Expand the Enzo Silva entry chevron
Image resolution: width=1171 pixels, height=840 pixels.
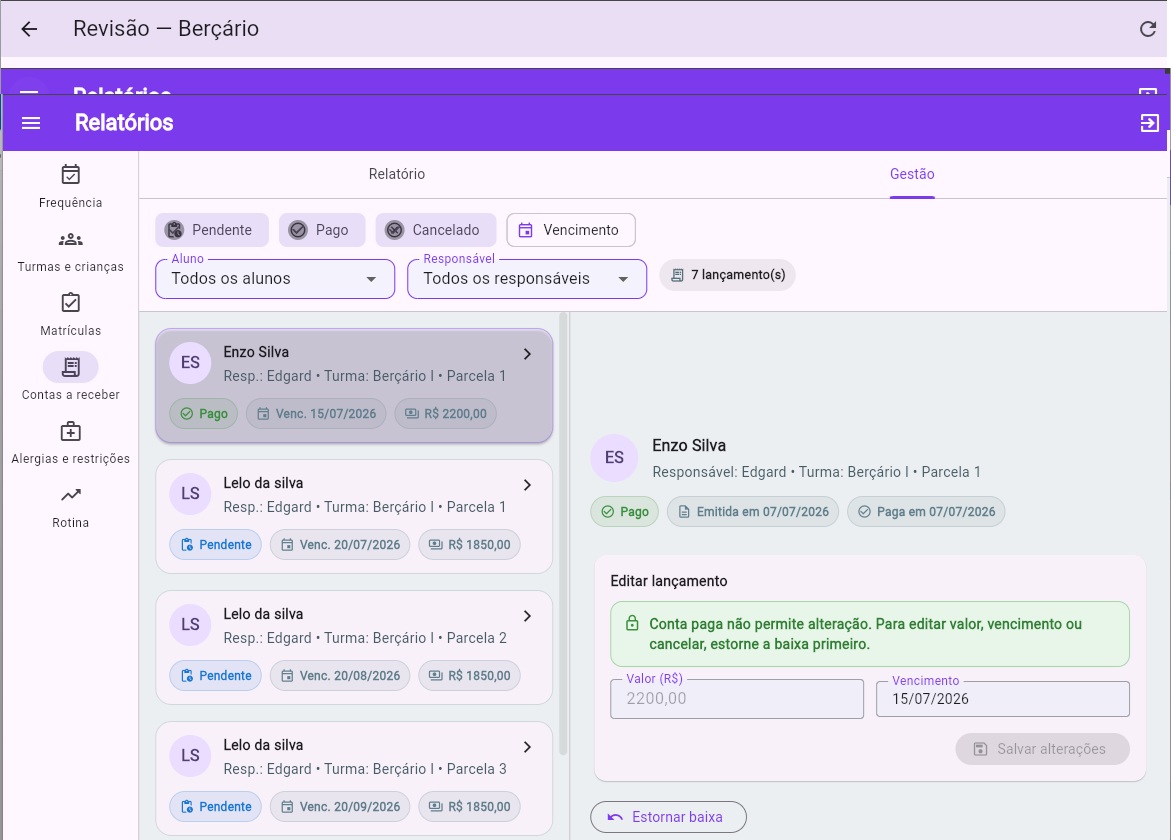(527, 354)
